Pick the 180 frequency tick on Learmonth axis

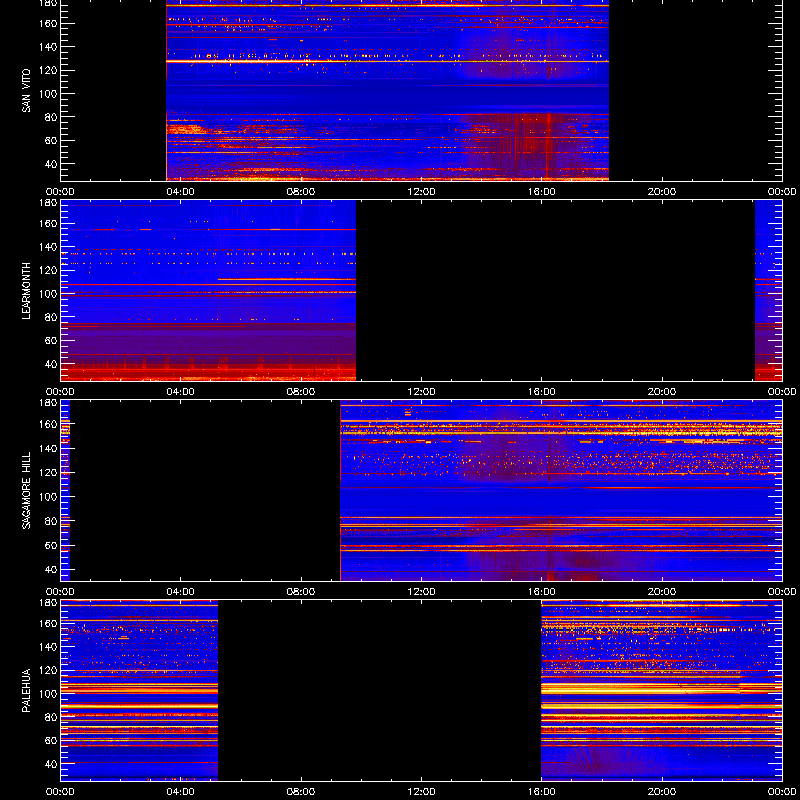point(49,203)
